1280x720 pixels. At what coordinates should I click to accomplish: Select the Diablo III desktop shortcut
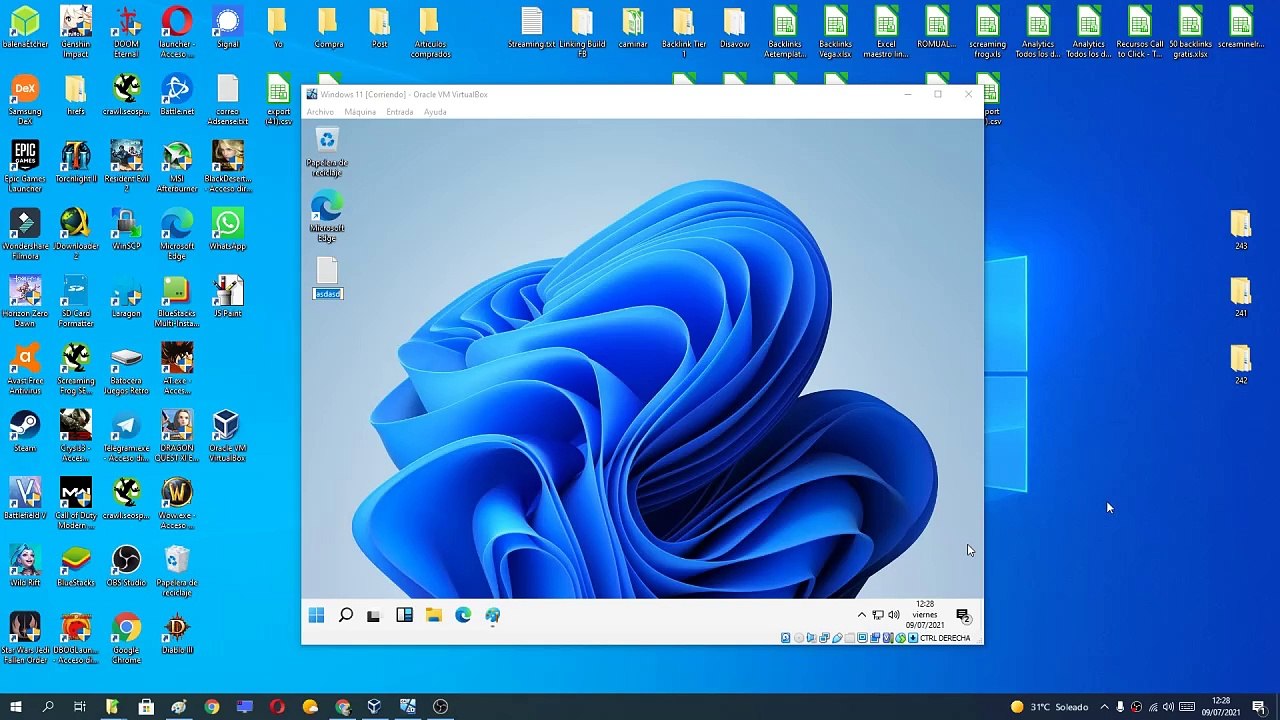click(x=177, y=634)
